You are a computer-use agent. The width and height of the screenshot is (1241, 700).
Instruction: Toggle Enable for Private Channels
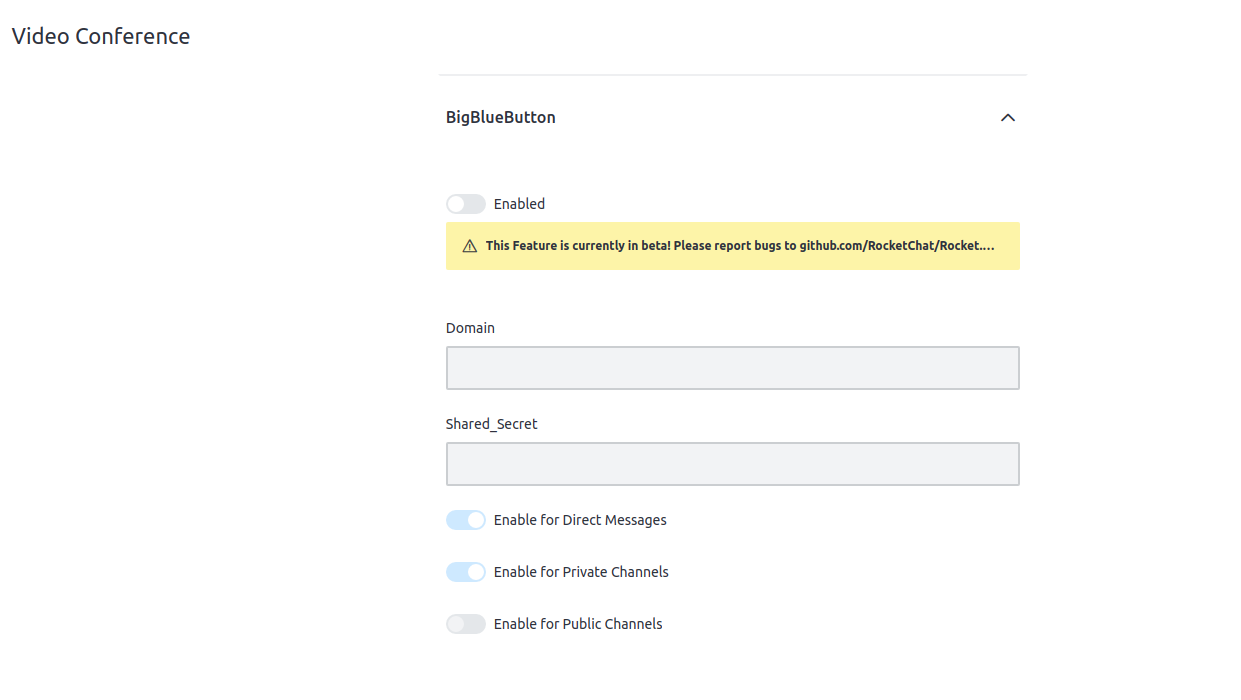tap(466, 572)
